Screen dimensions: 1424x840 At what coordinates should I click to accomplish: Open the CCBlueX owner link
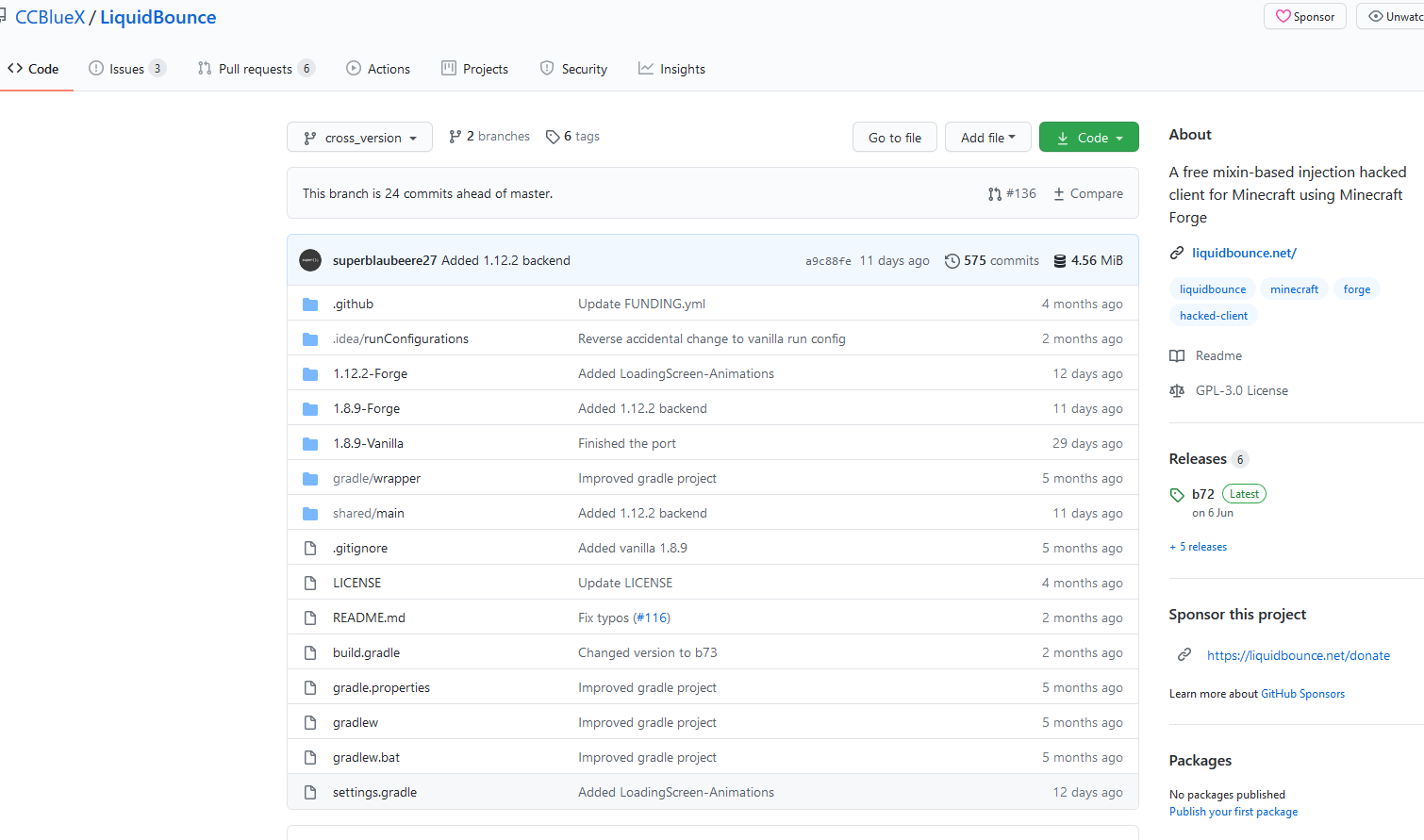(x=50, y=17)
